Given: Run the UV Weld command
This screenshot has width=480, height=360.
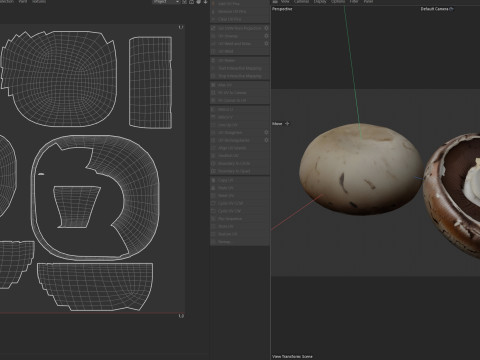Looking at the screenshot, I should [240, 51].
